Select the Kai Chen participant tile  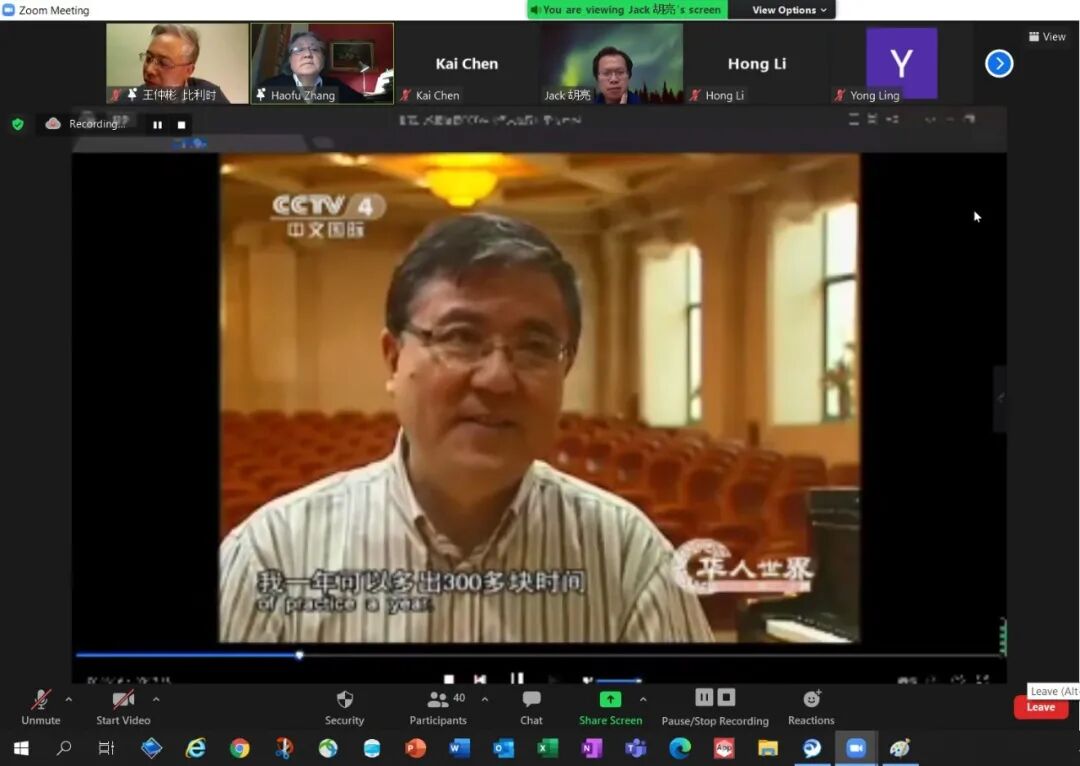point(466,63)
